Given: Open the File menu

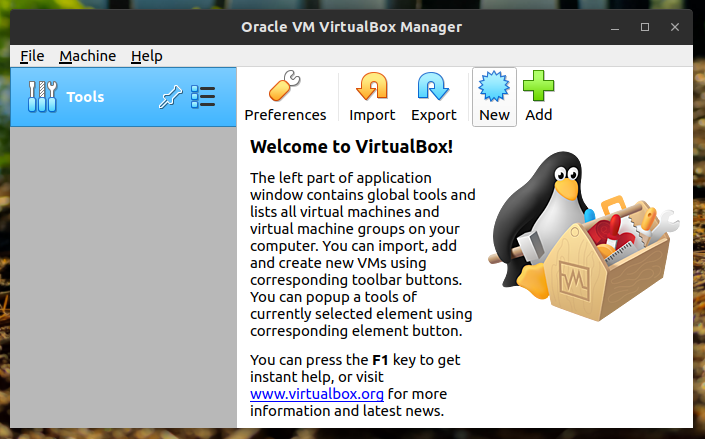Looking at the screenshot, I should 32,56.
